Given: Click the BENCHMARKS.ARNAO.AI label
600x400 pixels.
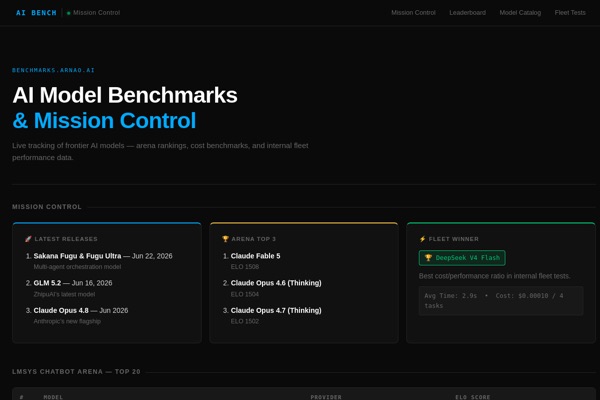Looking at the screenshot, I should tap(53, 70).
